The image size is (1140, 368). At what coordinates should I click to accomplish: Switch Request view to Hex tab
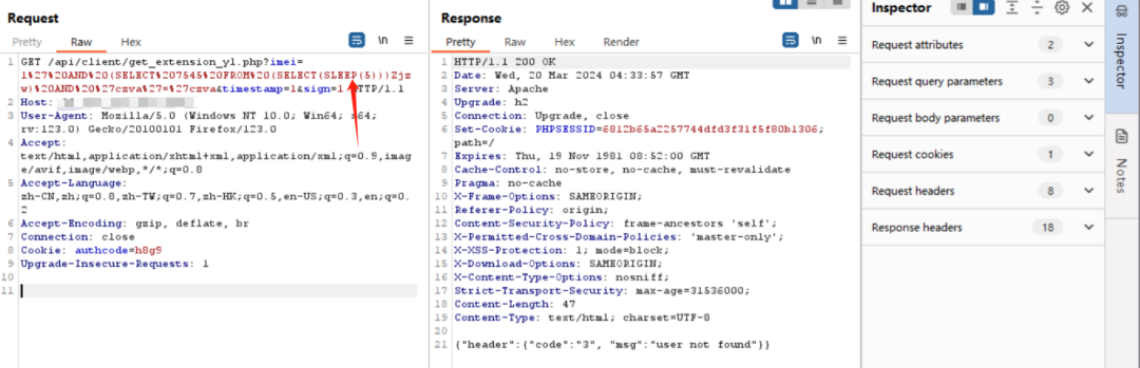(x=131, y=42)
